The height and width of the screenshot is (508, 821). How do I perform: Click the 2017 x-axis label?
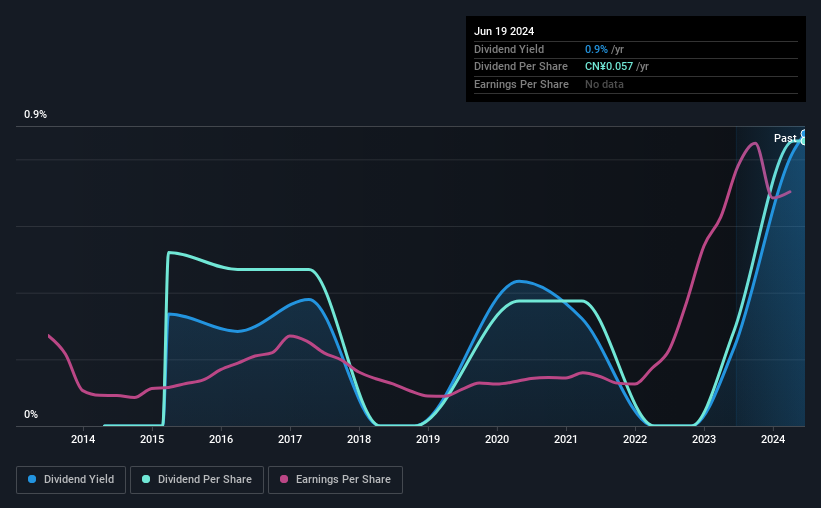pyautogui.click(x=290, y=439)
